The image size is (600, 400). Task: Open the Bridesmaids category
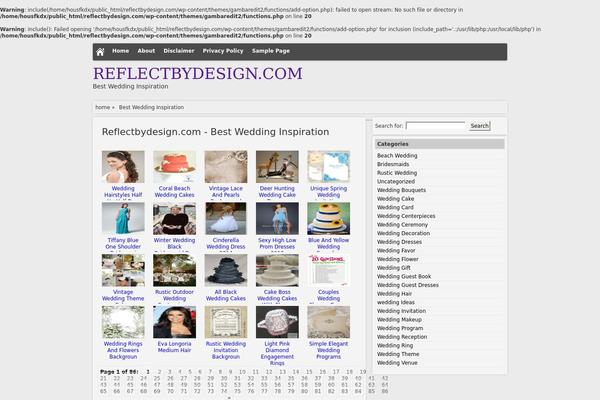[x=393, y=164]
